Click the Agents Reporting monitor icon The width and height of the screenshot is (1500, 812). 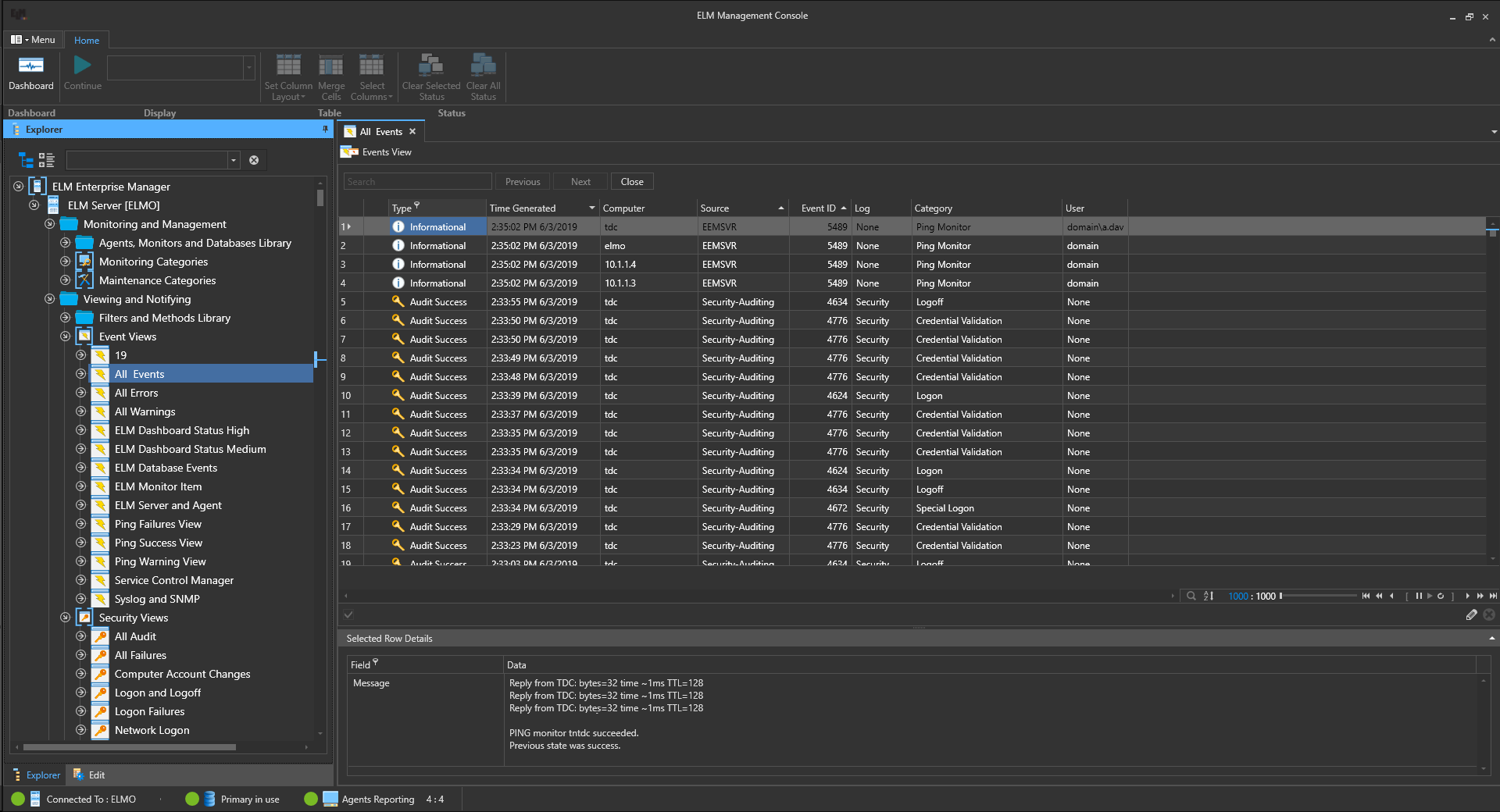(x=330, y=799)
